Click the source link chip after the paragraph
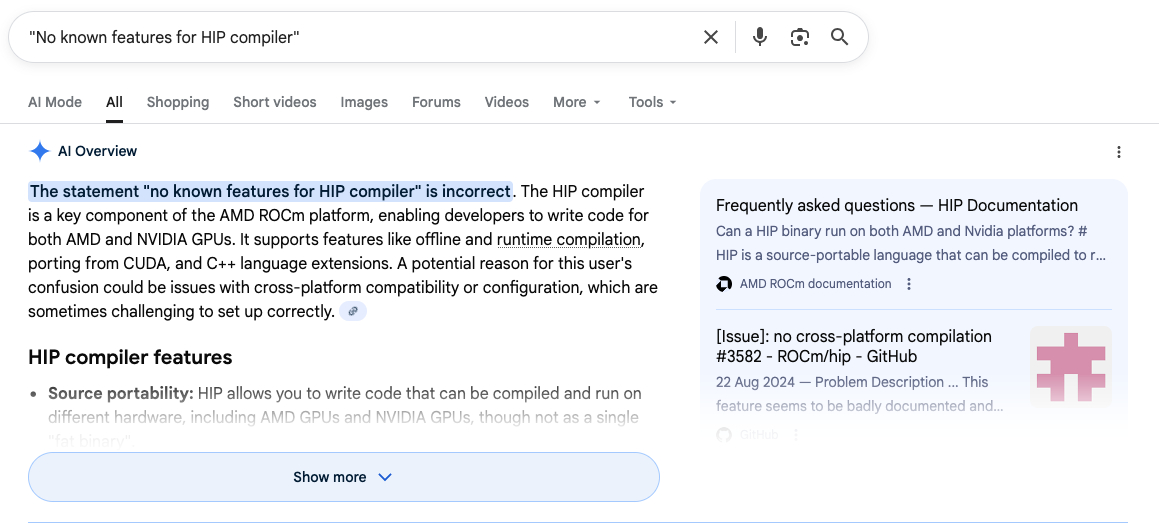This screenshot has width=1159, height=528. [x=353, y=312]
